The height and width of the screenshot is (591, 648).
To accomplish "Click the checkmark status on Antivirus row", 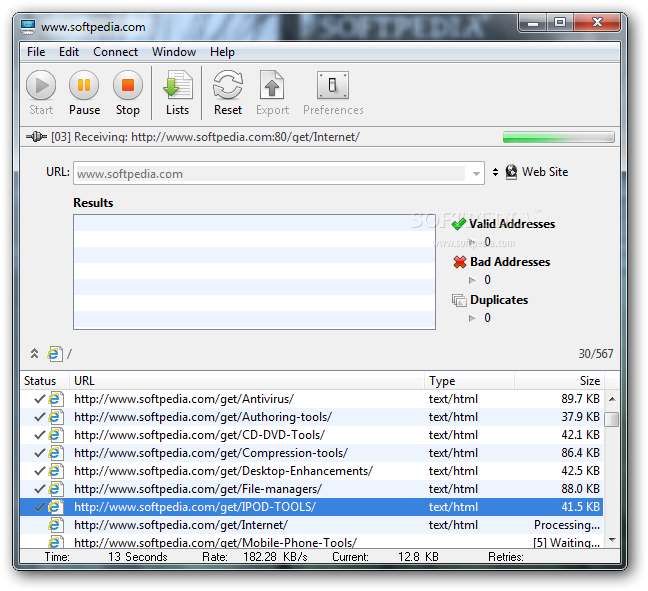I will 40,399.
